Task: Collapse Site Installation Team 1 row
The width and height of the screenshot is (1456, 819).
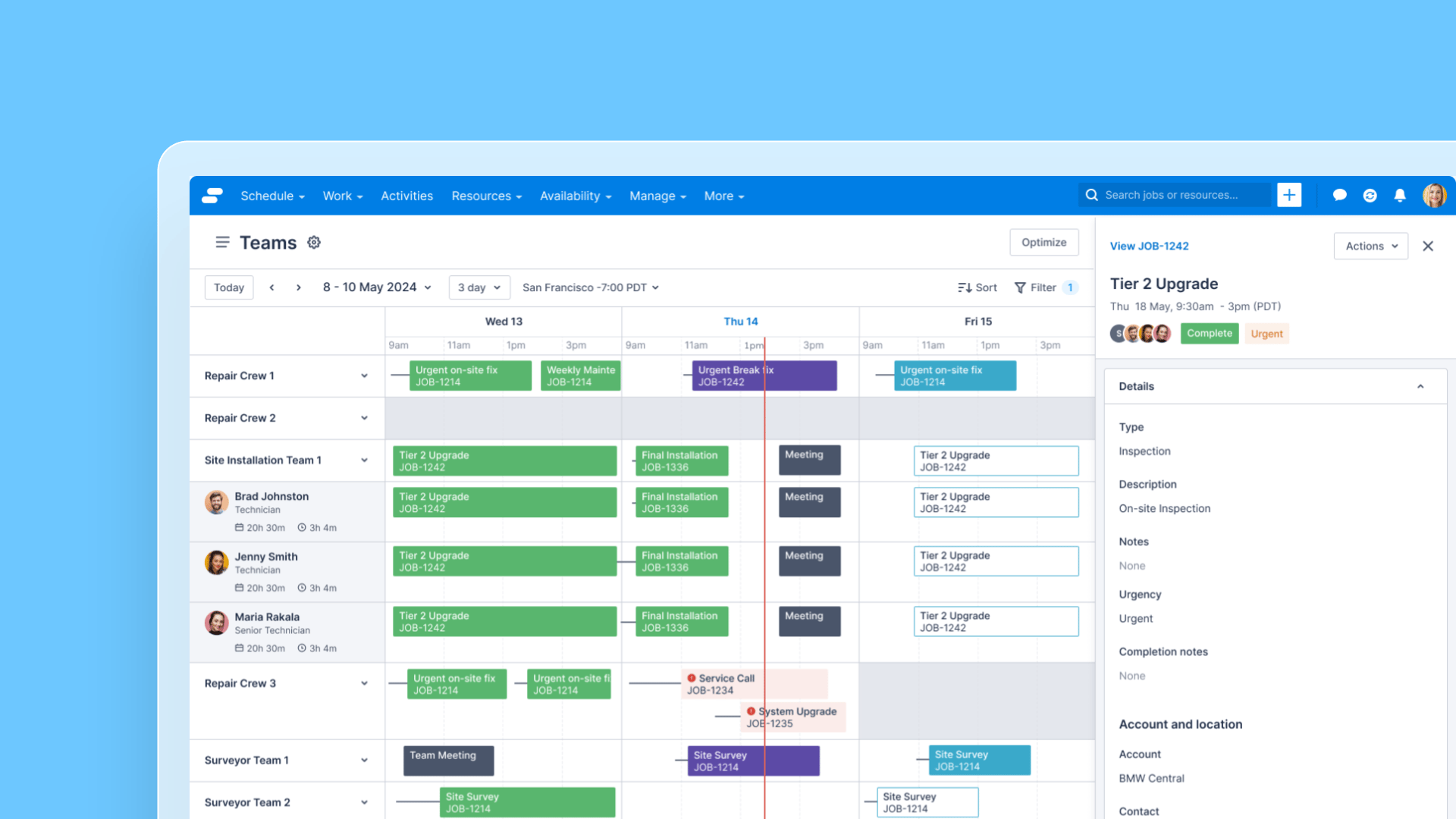Action: pyautogui.click(x=364, y=460)
